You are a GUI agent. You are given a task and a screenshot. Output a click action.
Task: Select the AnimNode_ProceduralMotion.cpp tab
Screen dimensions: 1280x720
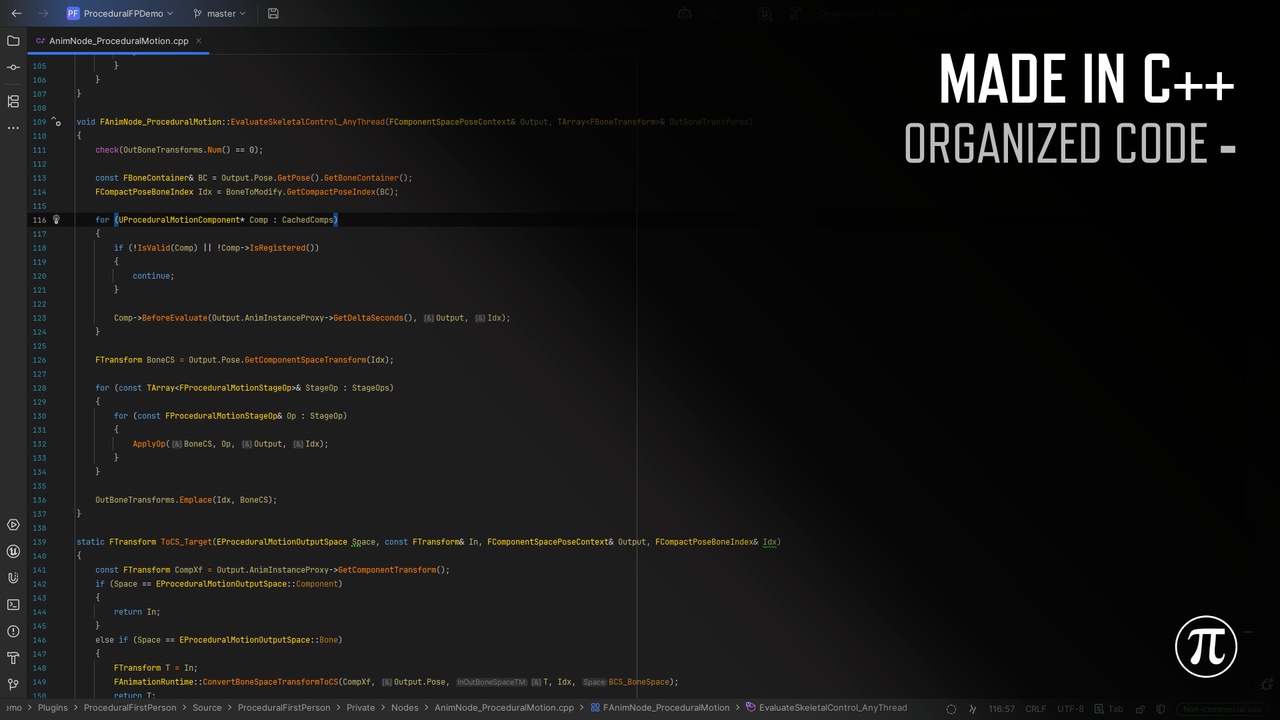(x=118, y=41)
